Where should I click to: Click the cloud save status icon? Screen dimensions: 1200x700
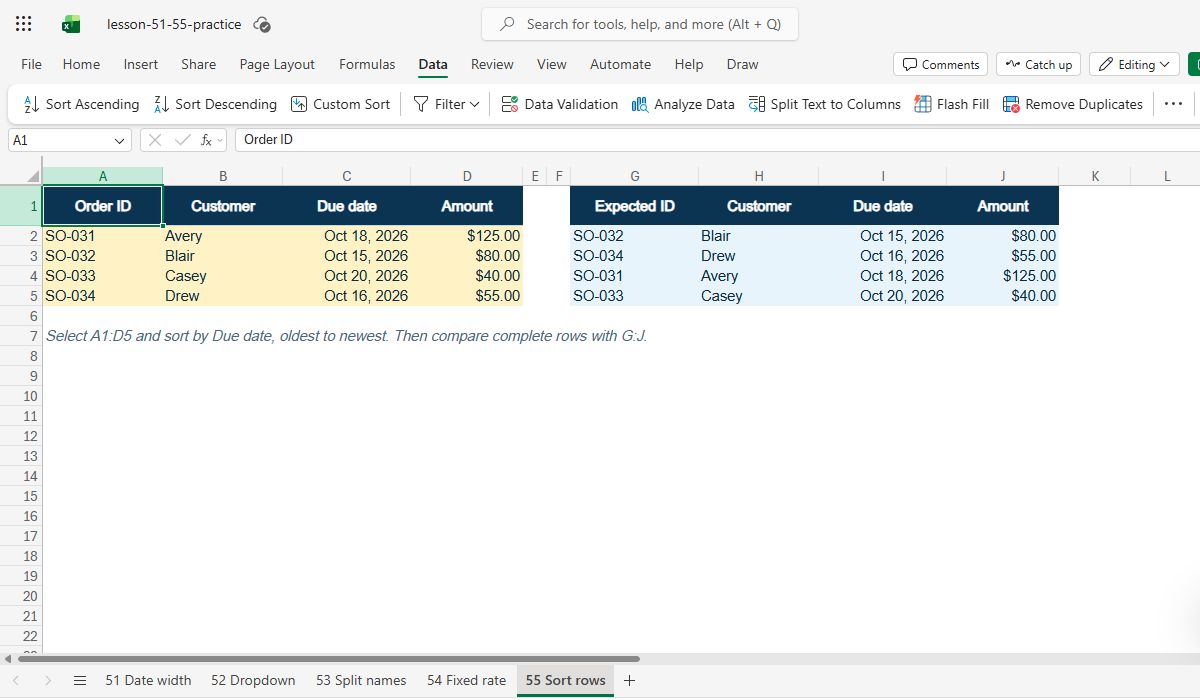tap(262, 24)
